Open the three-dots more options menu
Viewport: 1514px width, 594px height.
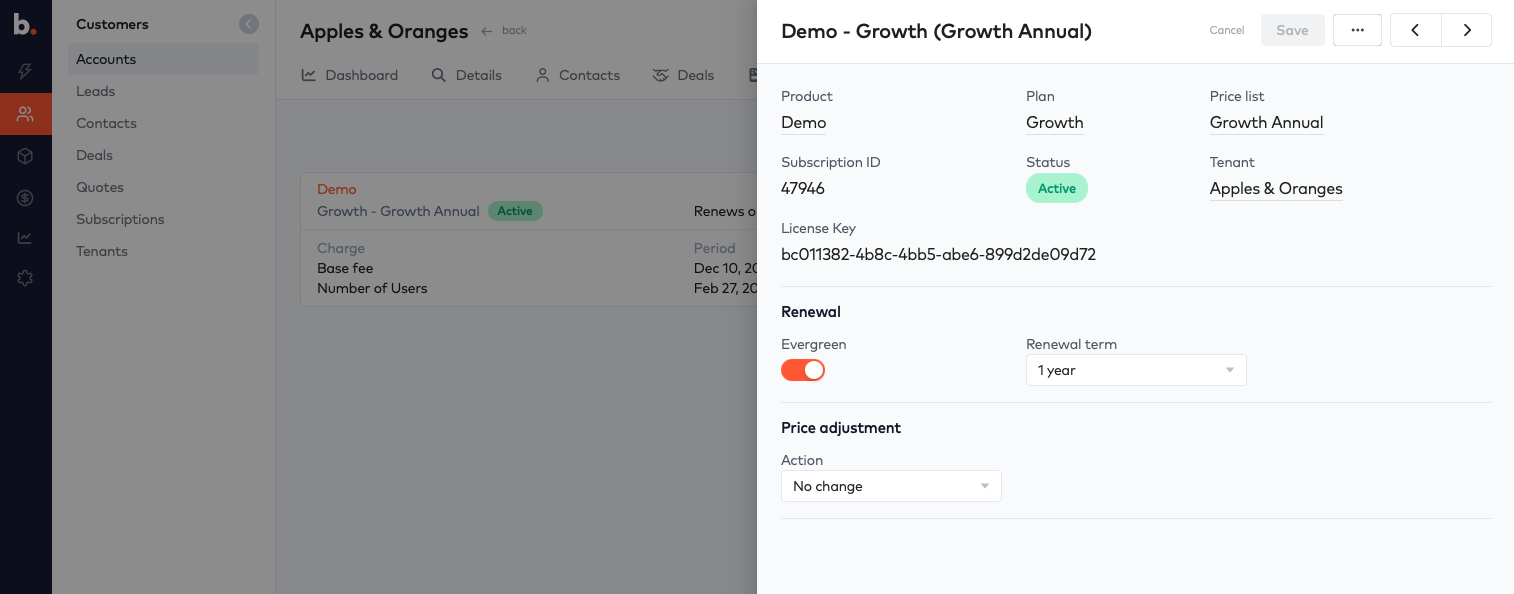[1357, 30]
